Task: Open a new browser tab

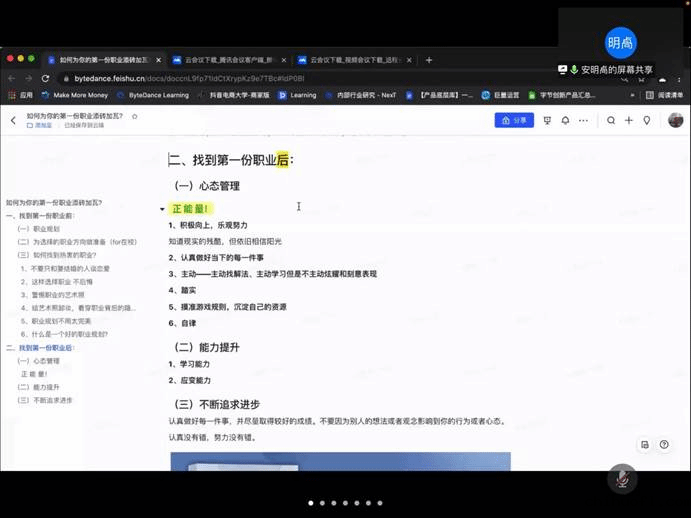Action: click(429, 60)
